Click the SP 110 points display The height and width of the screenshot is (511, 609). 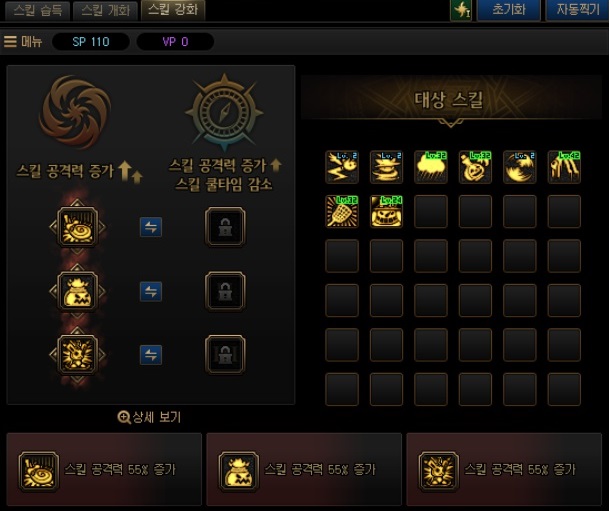pos(91,42)
